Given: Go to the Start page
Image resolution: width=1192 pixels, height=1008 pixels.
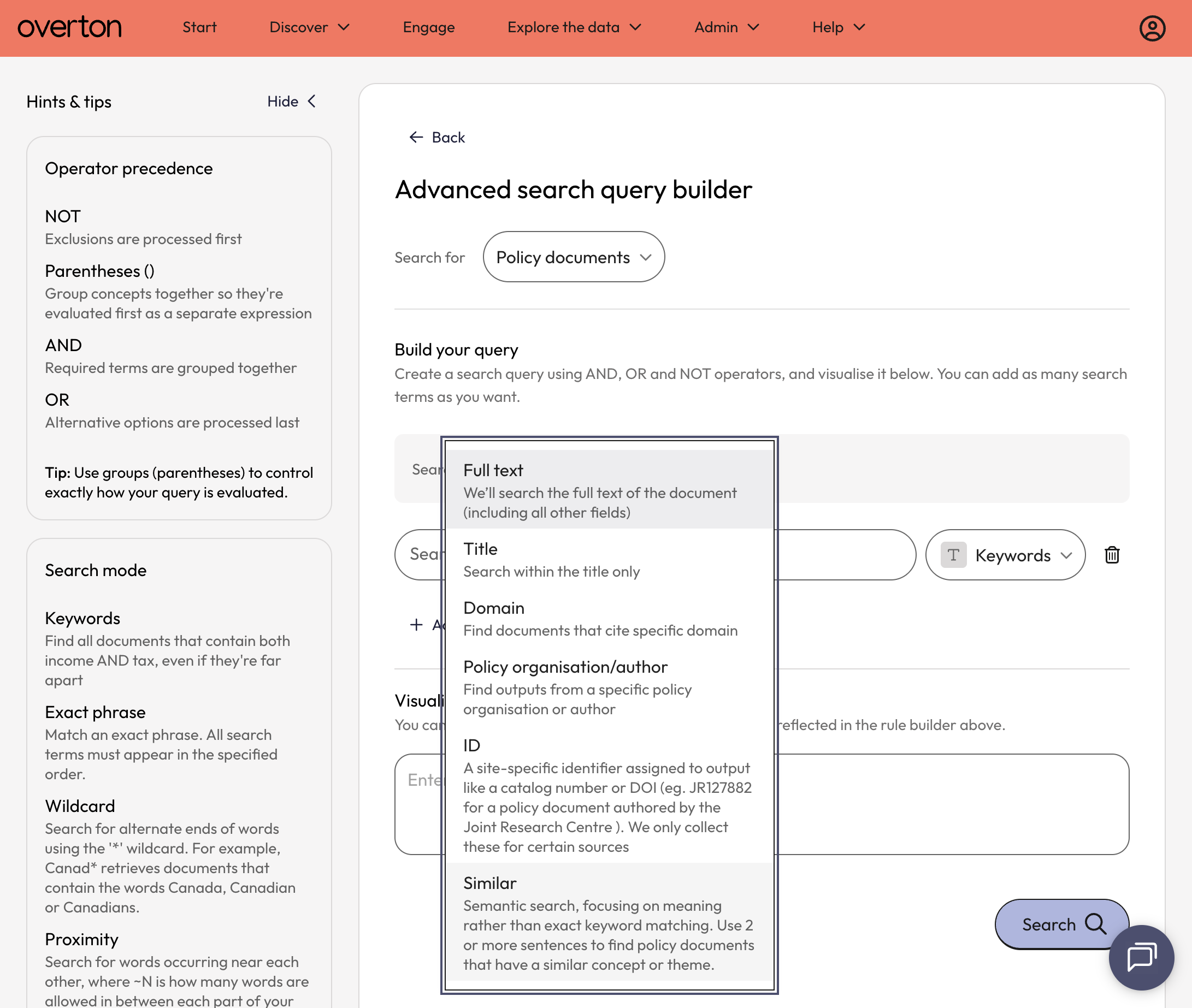Looking at the screenshot, I should [x=199, y=27].
